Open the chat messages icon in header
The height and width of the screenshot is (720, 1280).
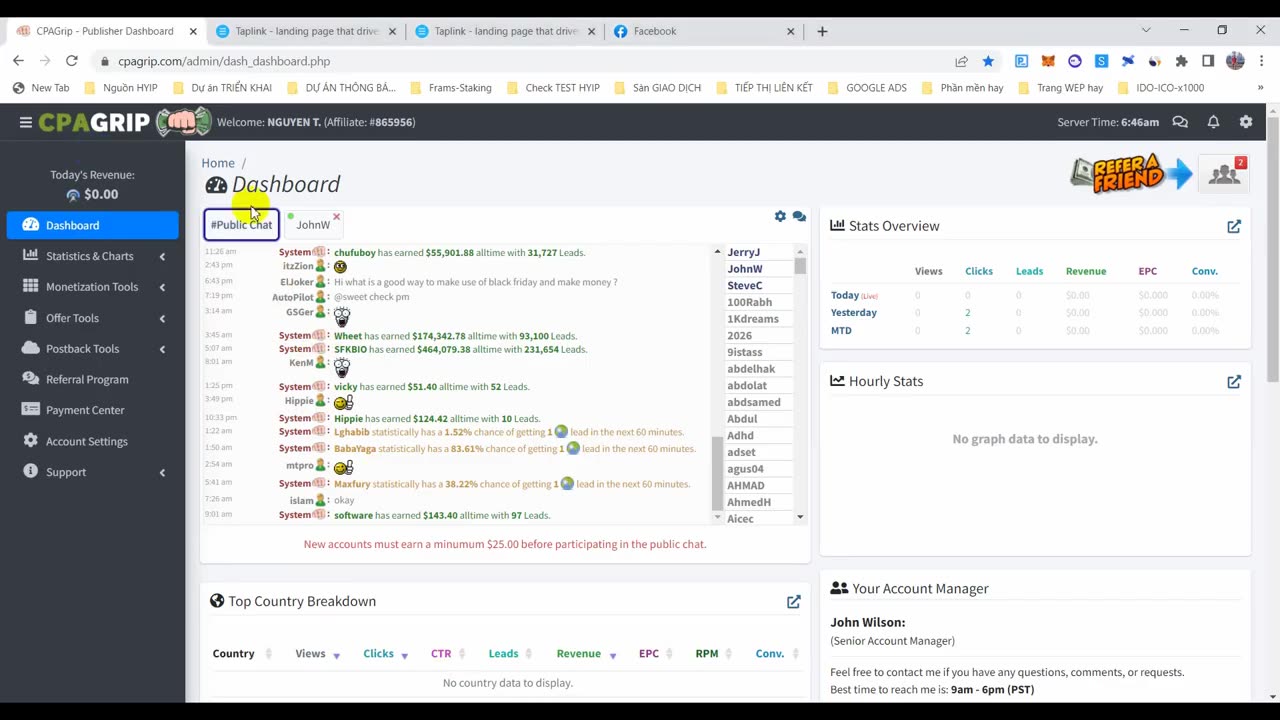pos(1180,122)
